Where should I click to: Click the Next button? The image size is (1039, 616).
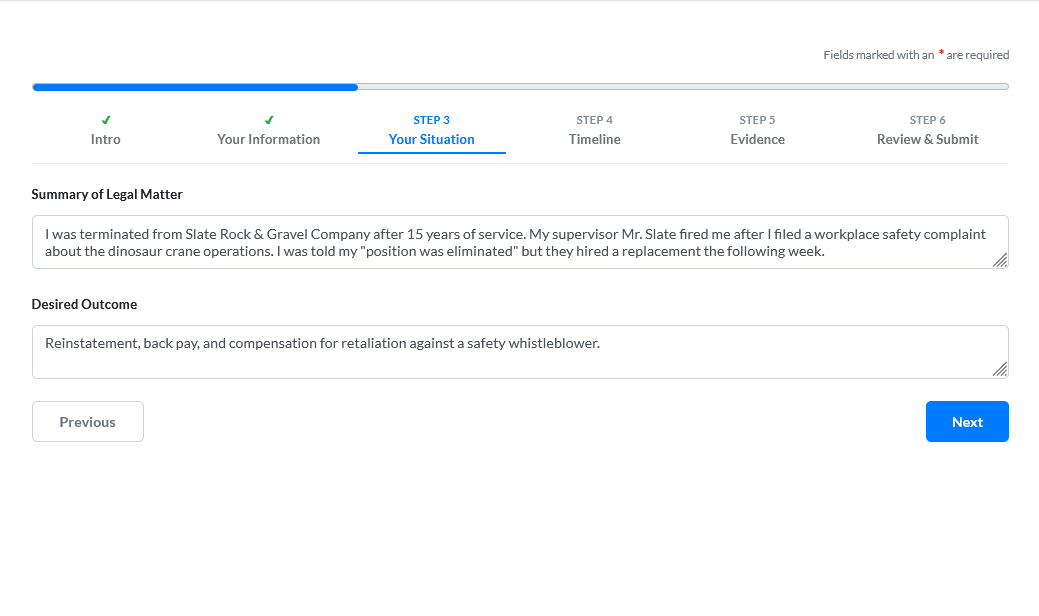coord(966,421)
